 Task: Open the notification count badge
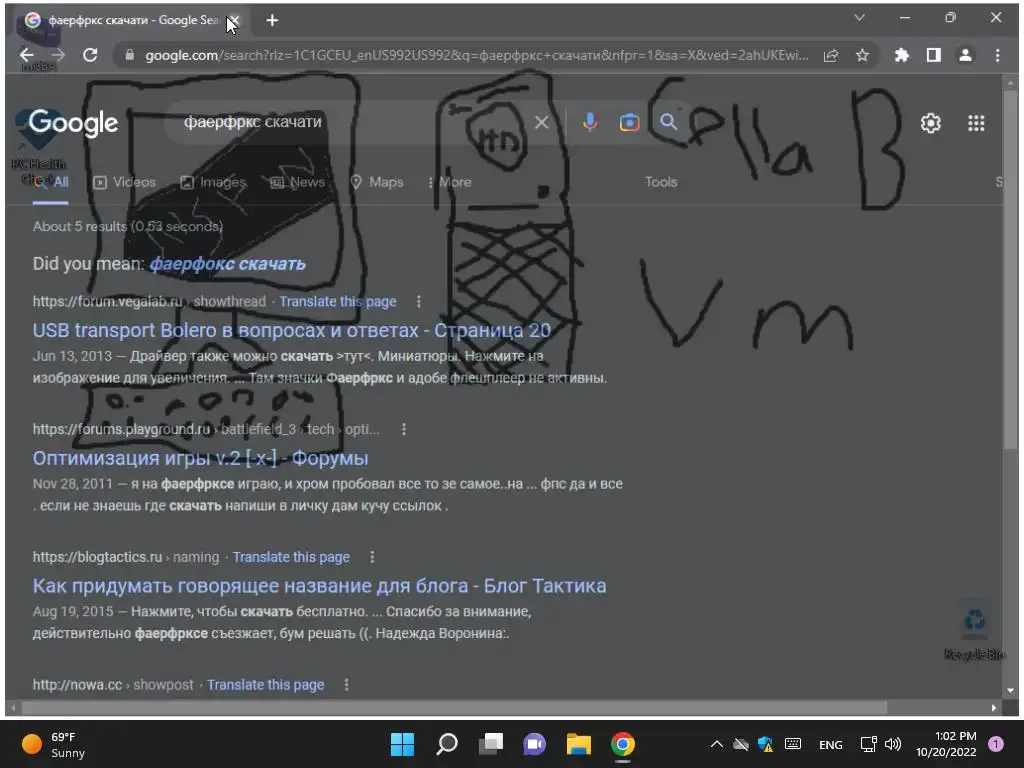pyautogui.click(x=996, y=744)
